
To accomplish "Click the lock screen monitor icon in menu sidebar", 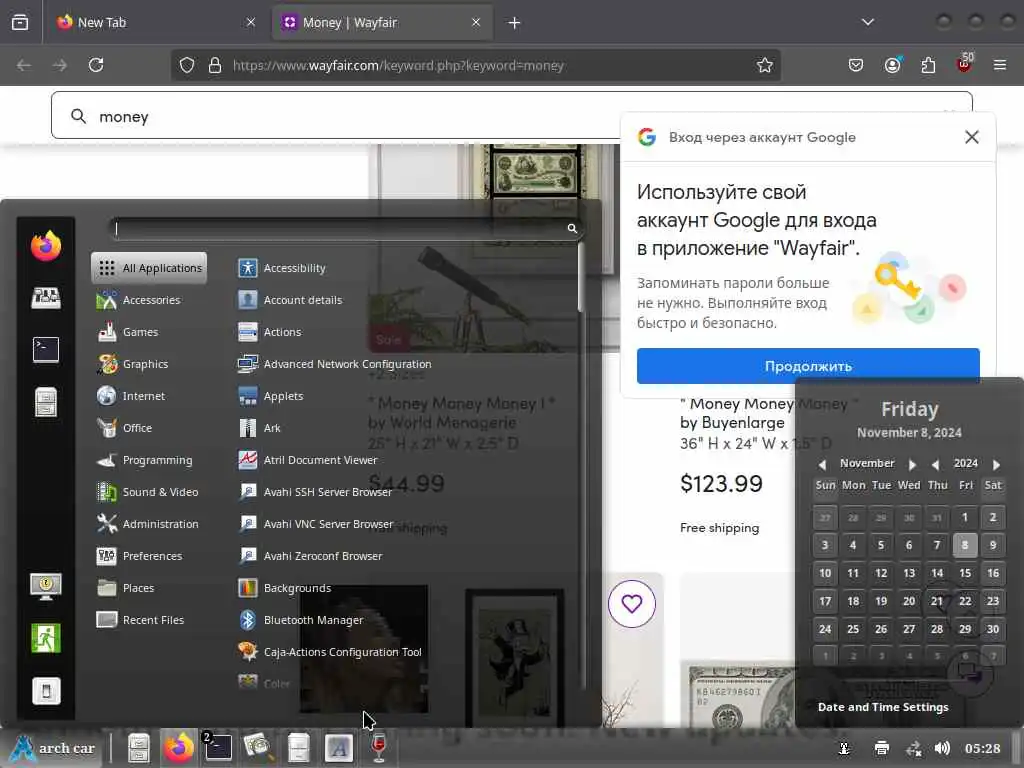I will pos(46,586).
